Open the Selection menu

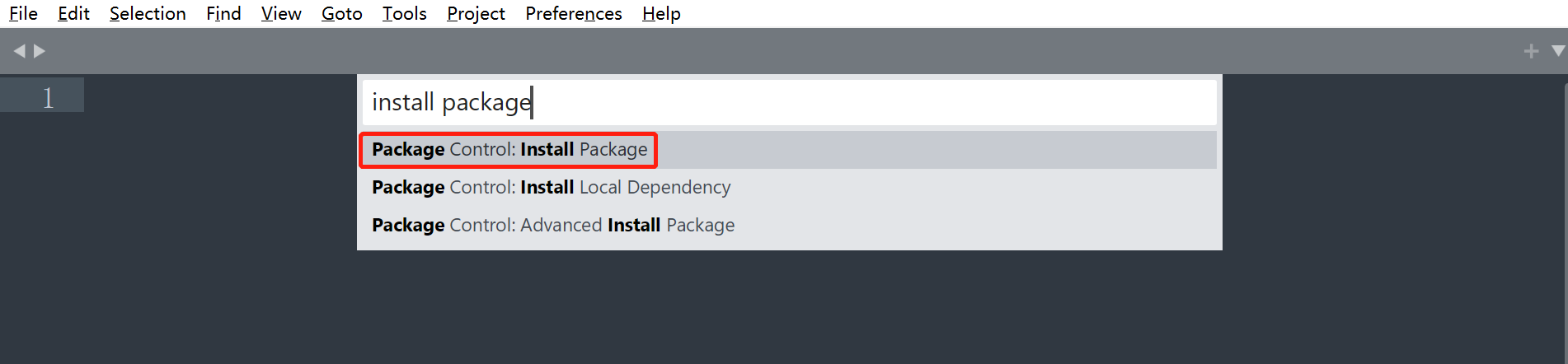click(148, 14)
